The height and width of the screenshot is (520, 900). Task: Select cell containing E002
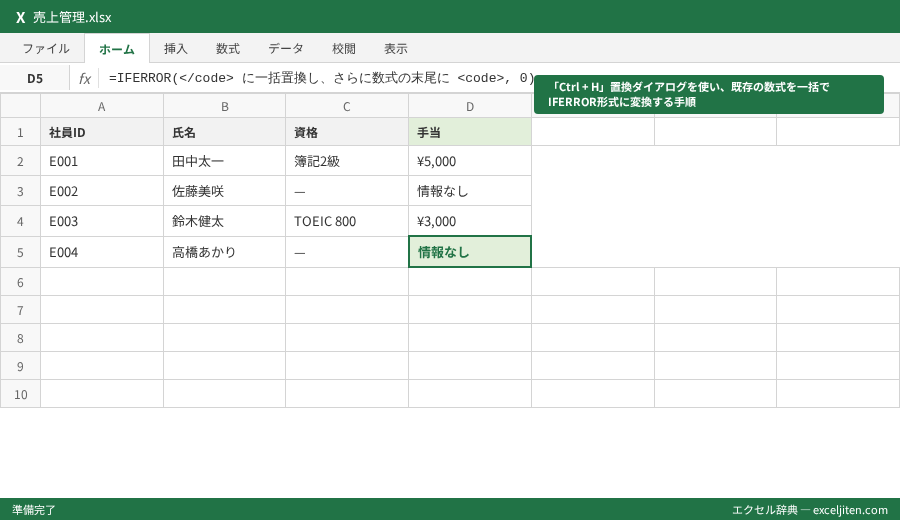pyautogui.click(x=102, y=191)
